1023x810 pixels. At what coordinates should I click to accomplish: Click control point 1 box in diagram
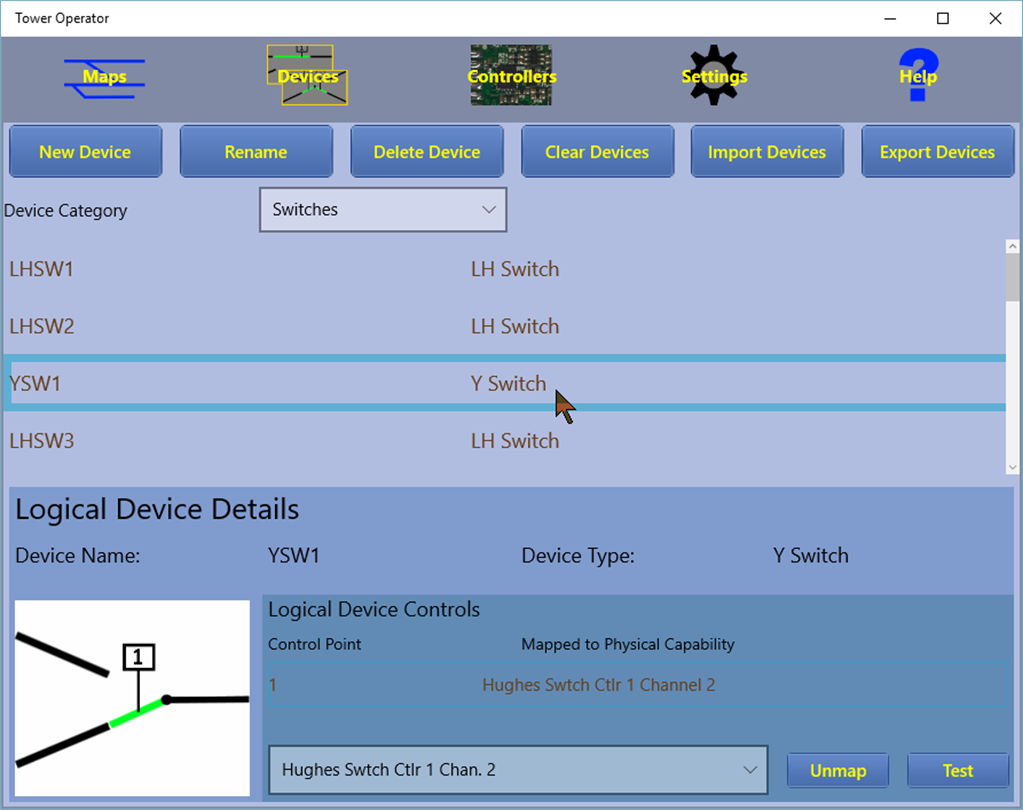[x=138, y=657]
